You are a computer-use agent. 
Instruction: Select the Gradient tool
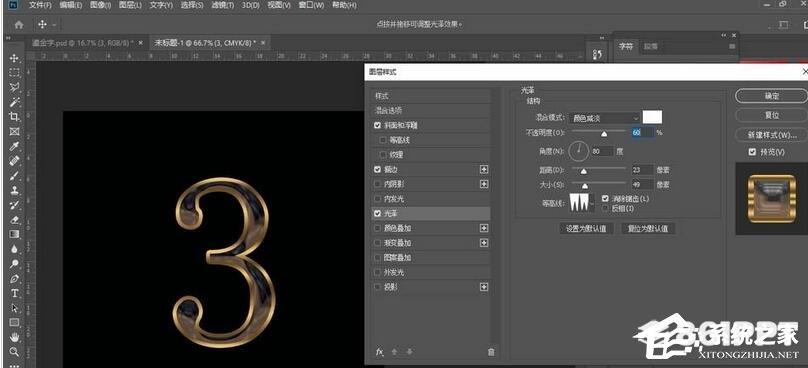coord(14,234)
